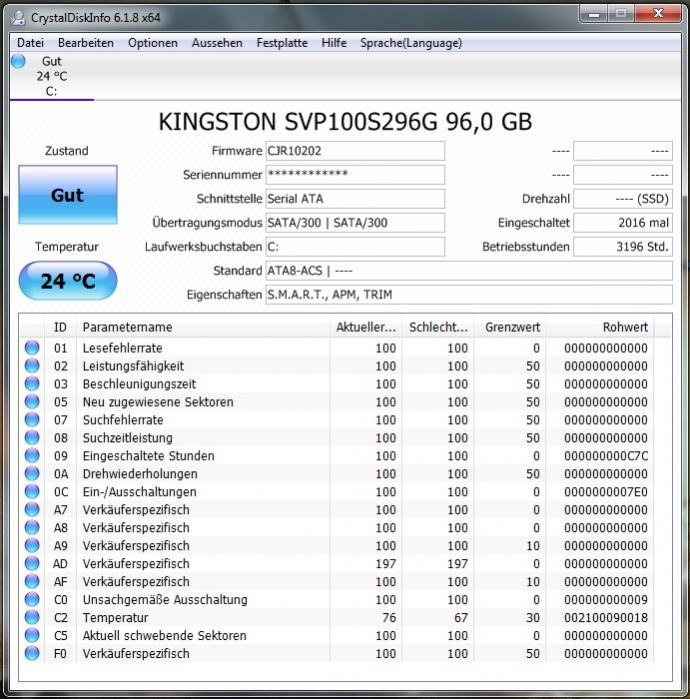Open the Datei menu
Viewport: 690px width, 699px height.
pos(30,43)
